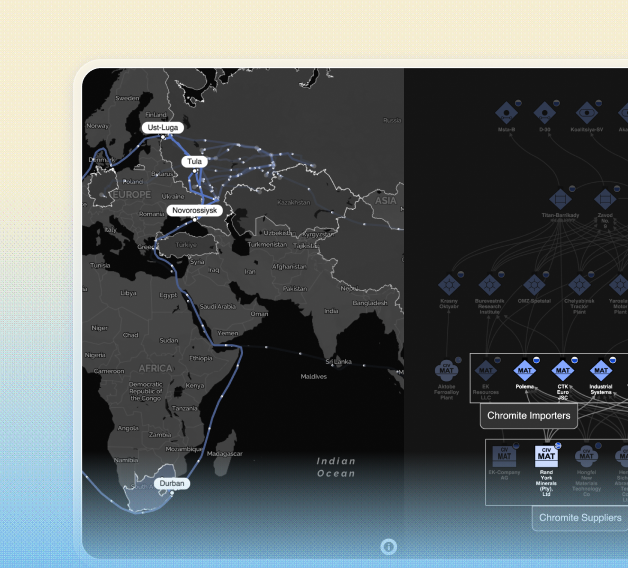This screenshot has width=628, height=568.
Task: Select the EK-Company AG node
Action: pyautogui.click(x=504, y=456)
